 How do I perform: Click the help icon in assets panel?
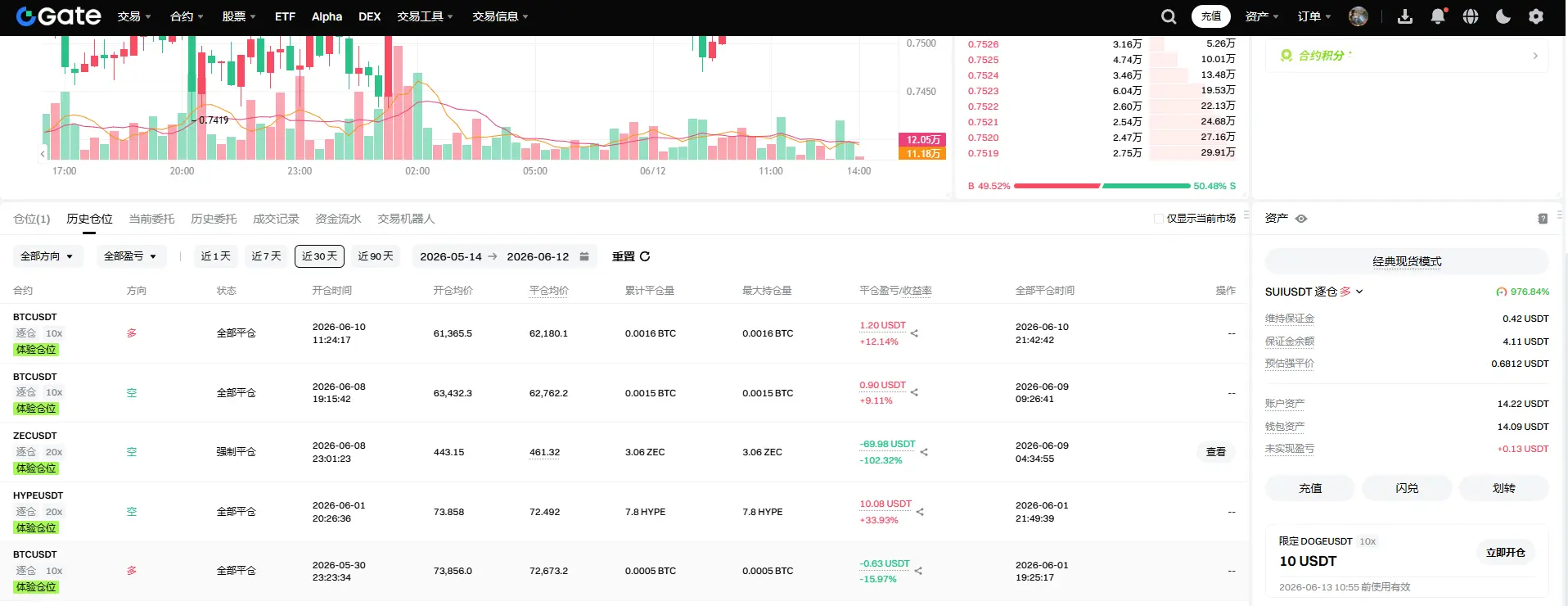1543,219
